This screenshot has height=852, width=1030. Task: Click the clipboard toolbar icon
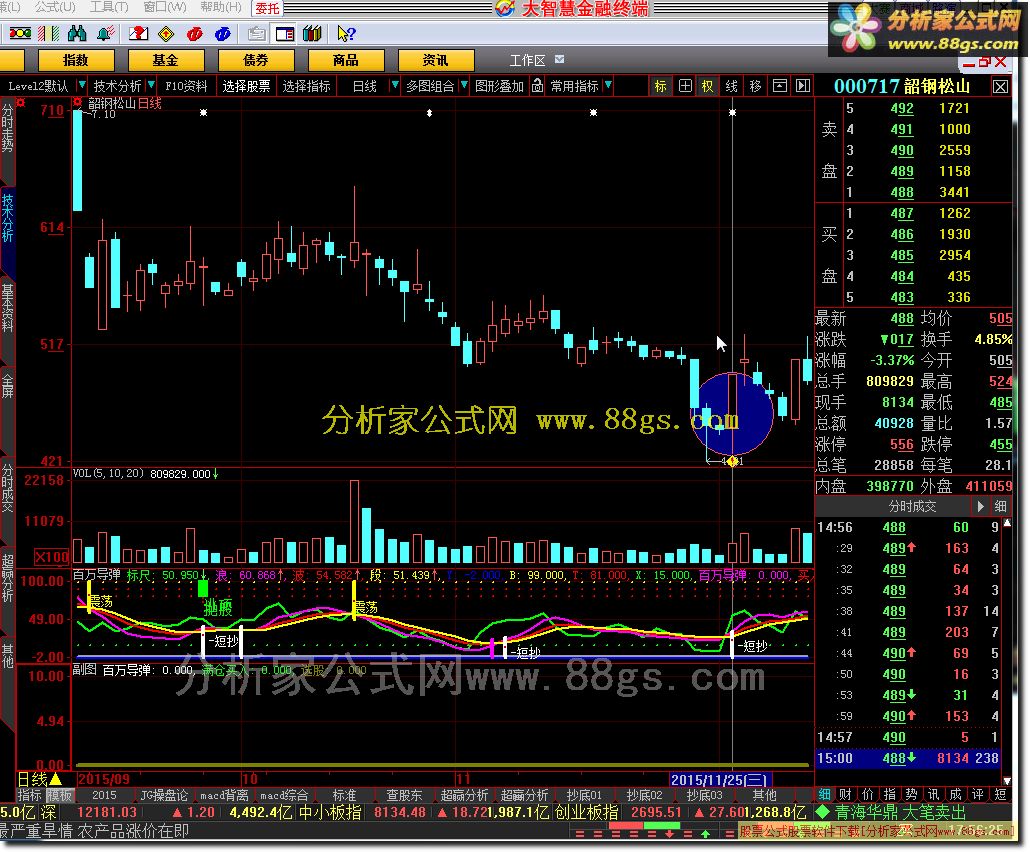tap(256, 34)
